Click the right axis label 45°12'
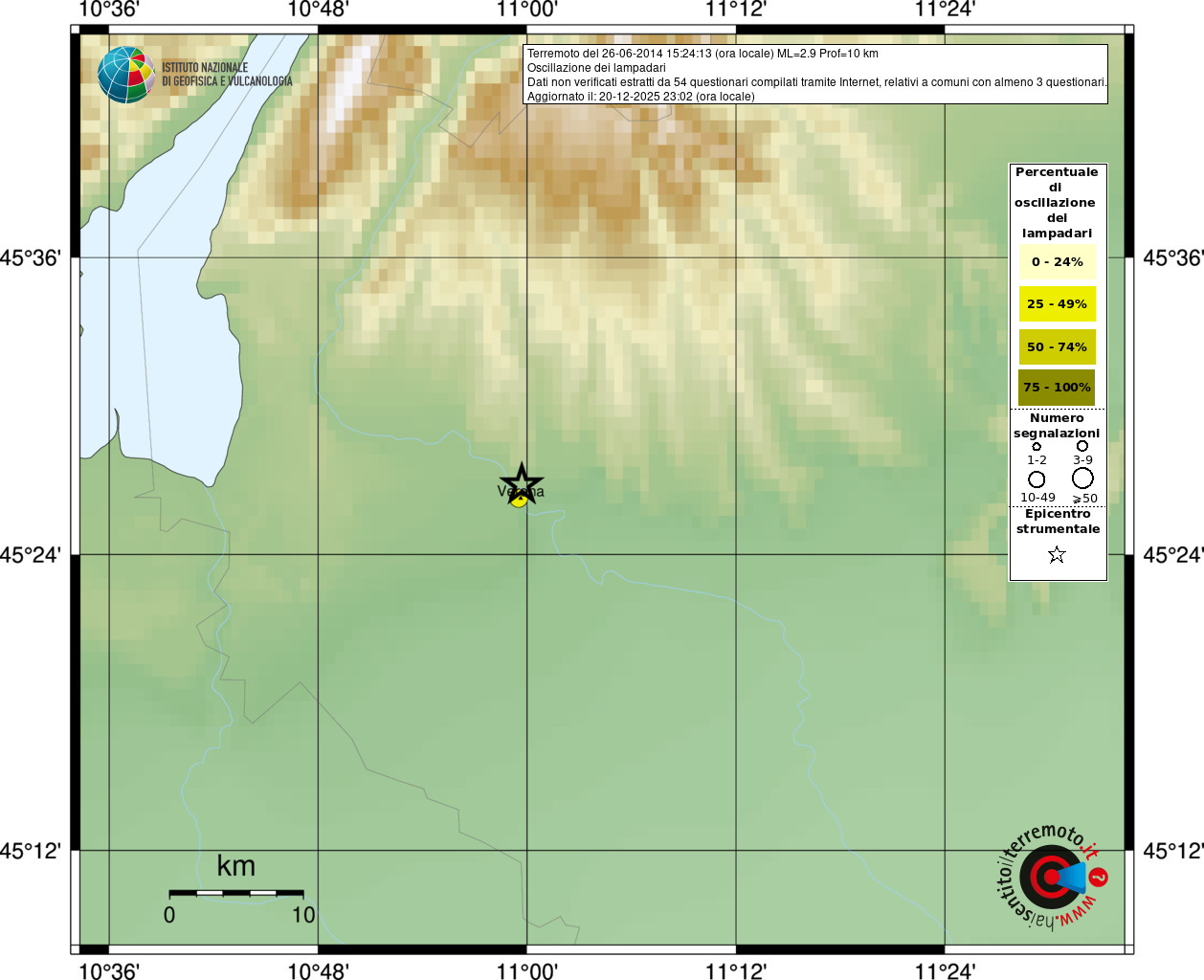Image resolution: width=1204 pixels, height=980 pixels. tap(1173, 851)
